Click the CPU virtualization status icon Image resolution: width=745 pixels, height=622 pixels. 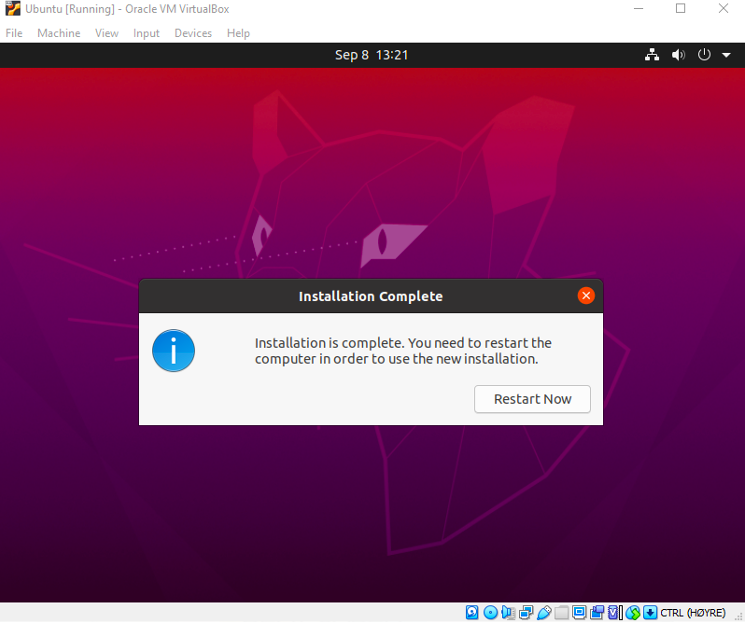pyautogui.click(x=615, y=612)
